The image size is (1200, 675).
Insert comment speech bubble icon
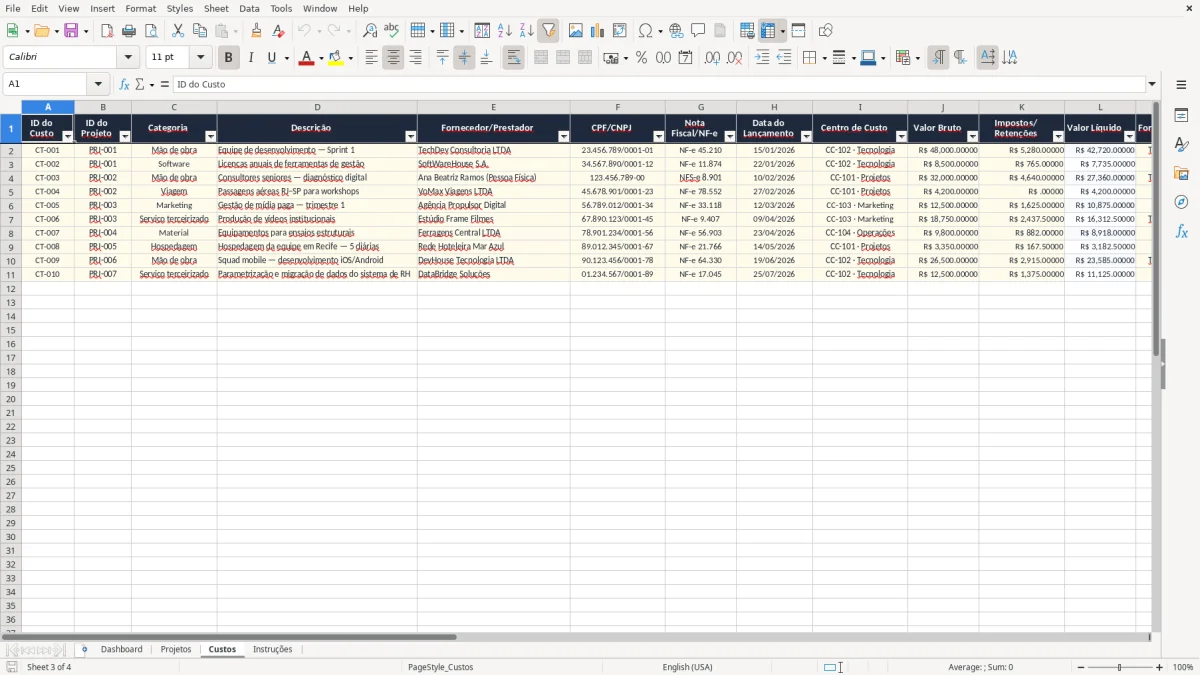click(x=698, y=31)
